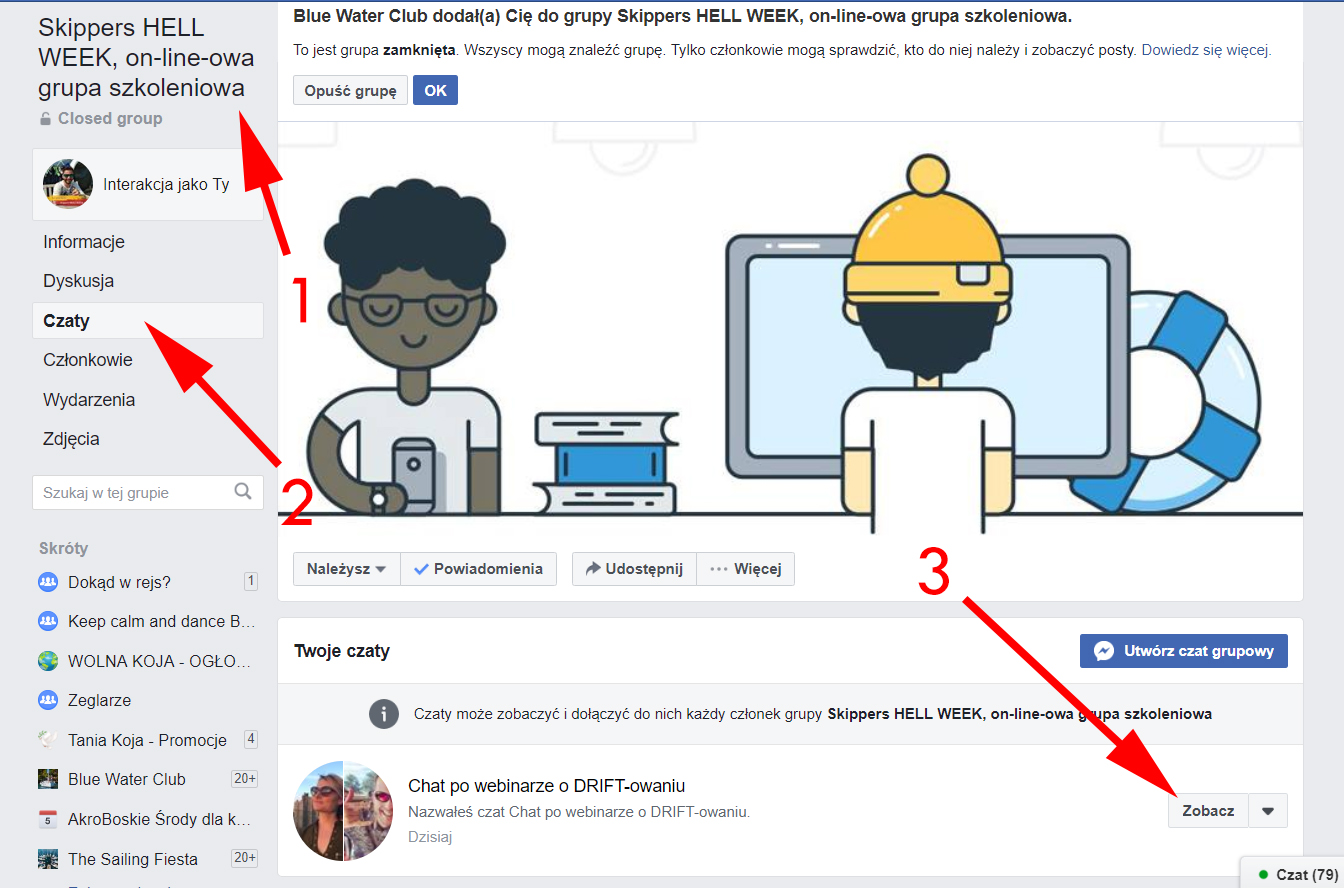The image size is (1344, 888).
Task: Open the WOLNA KOJA - OGŁO... shortcut
Action: coord(159,661)
